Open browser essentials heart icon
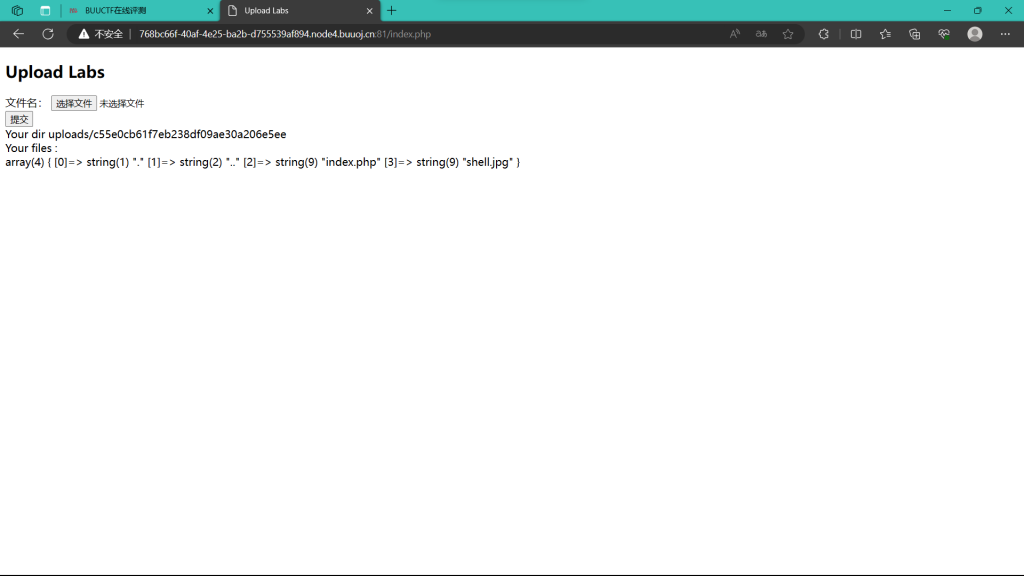 pyautogui.click(x=944, y=34)
